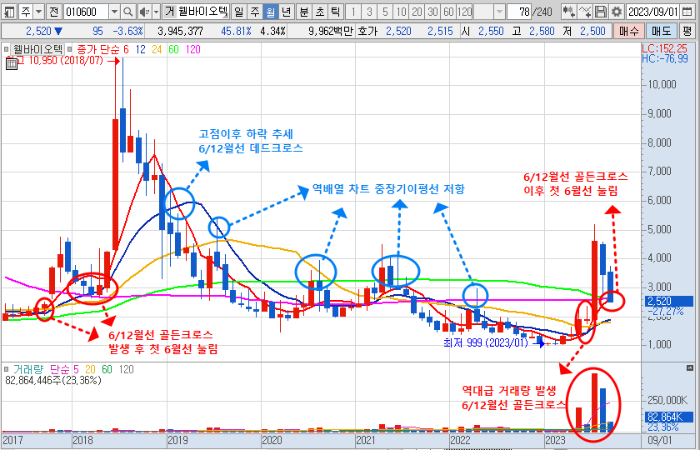Viewport: 700px width, 450px height.
Task: Open the 주 type dropdown arrow
Action: (38, 12)
